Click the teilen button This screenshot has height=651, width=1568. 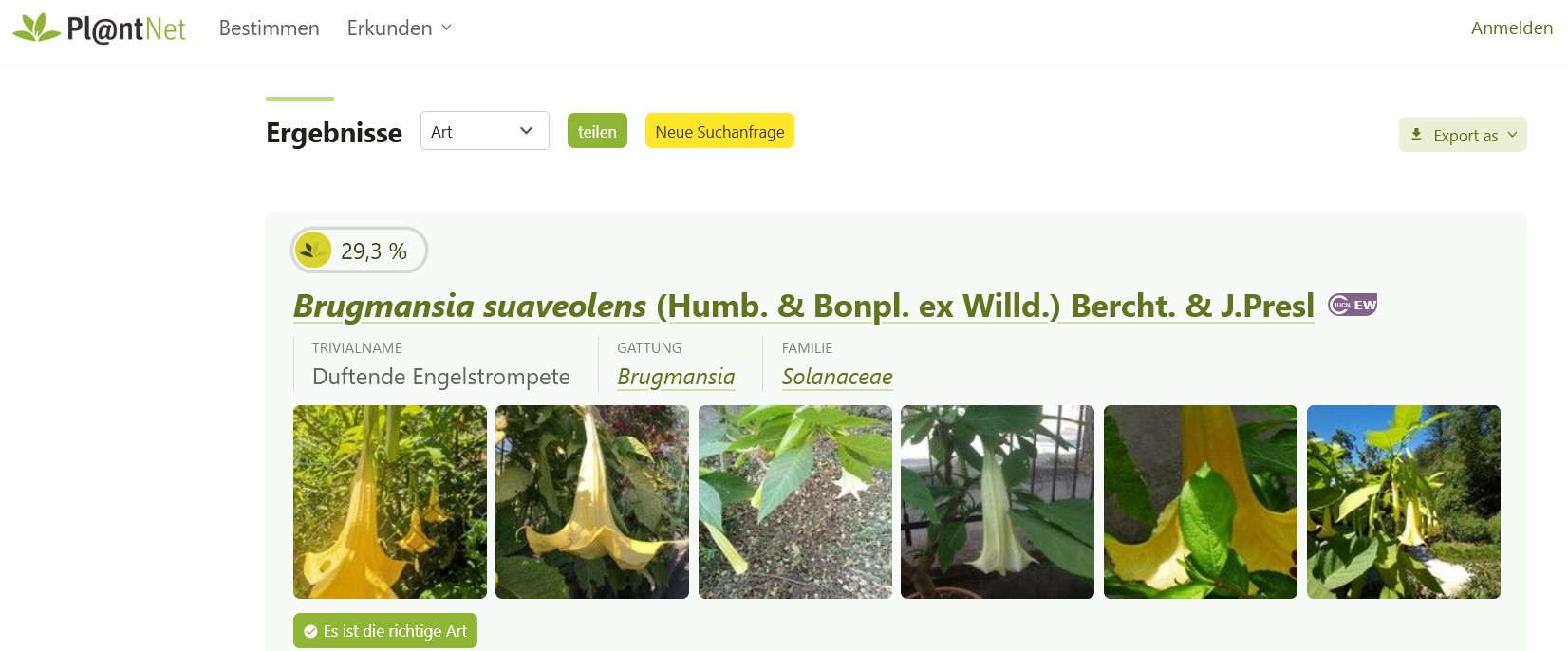click(x=597, y=131)
